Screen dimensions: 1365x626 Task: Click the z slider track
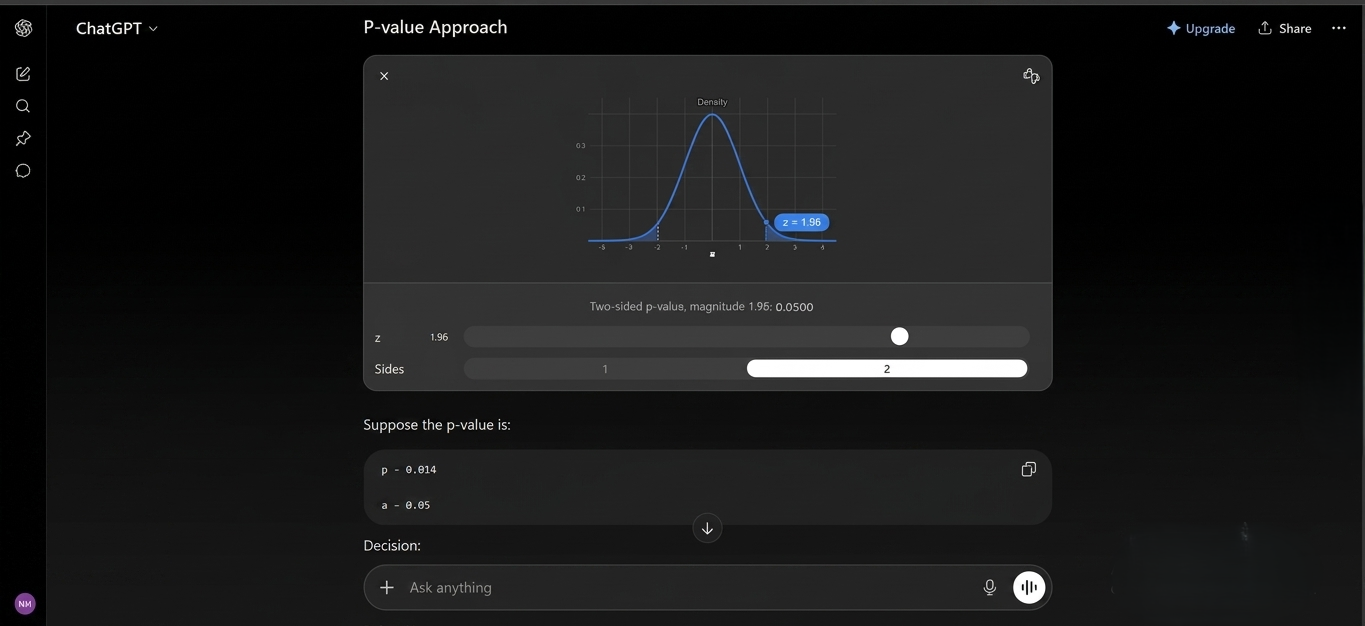[x=746, y=337]
